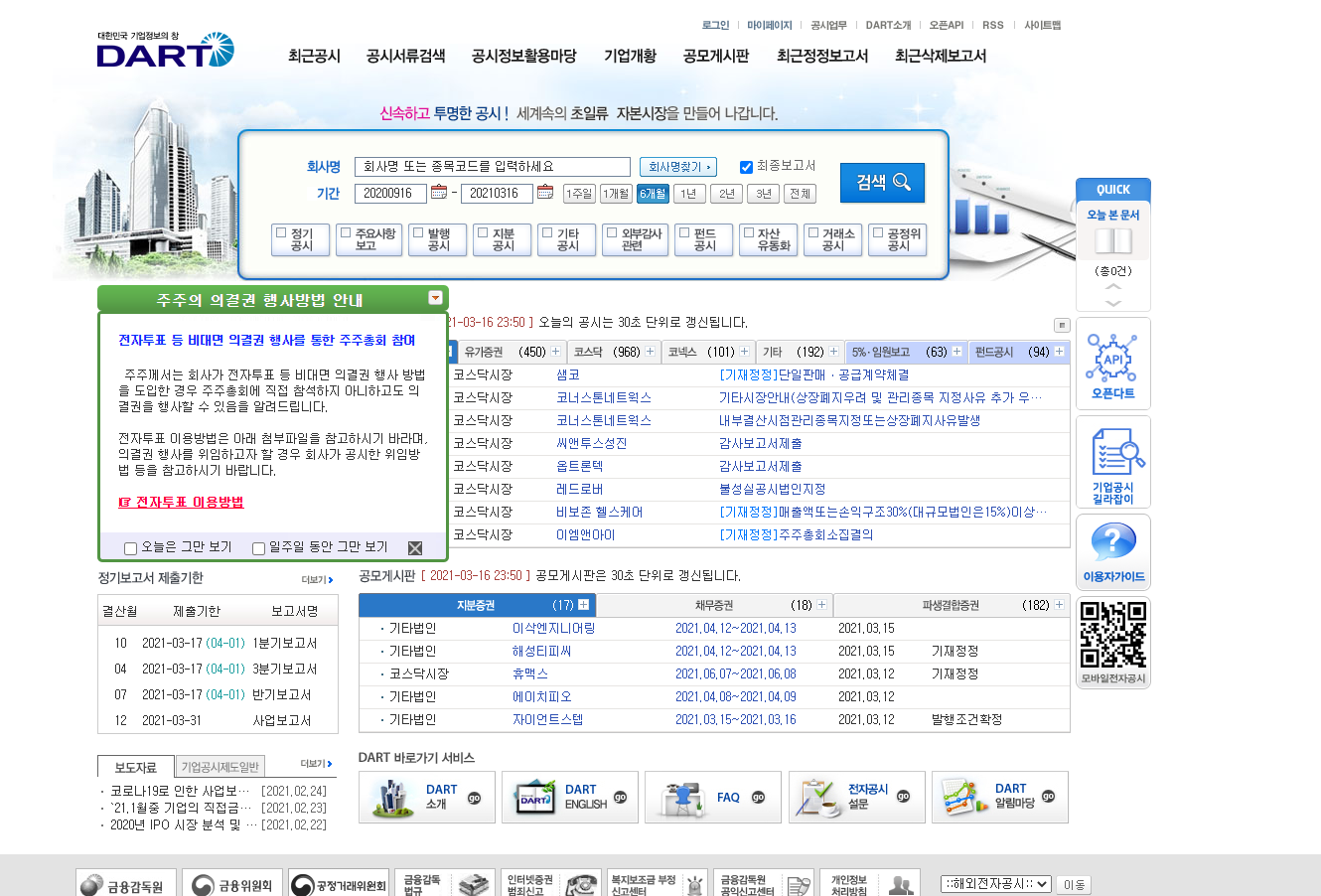Open 금융위원회 footer logo link

(232, 883)
